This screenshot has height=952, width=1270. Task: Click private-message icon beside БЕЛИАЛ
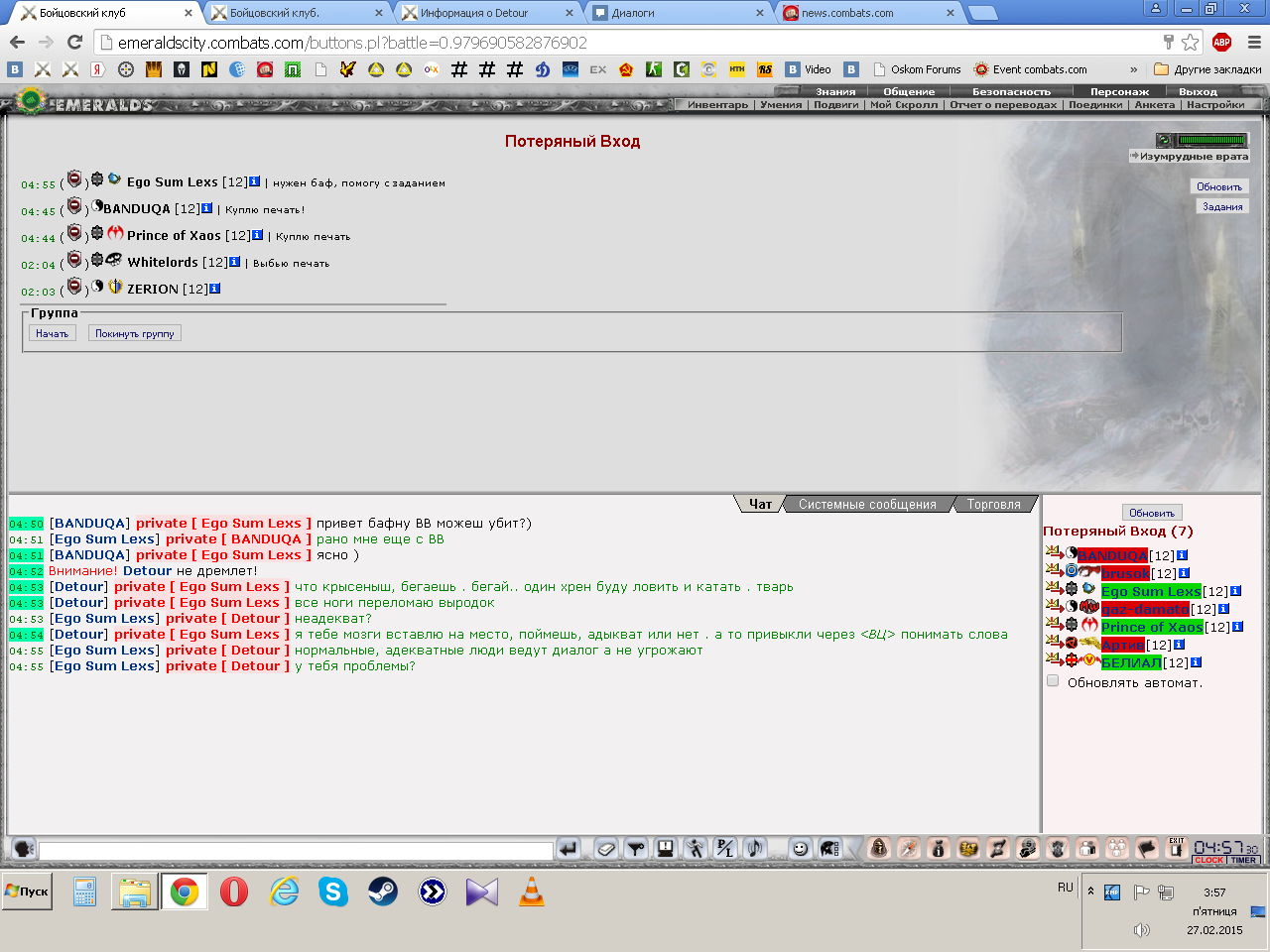click(1054, 659)
